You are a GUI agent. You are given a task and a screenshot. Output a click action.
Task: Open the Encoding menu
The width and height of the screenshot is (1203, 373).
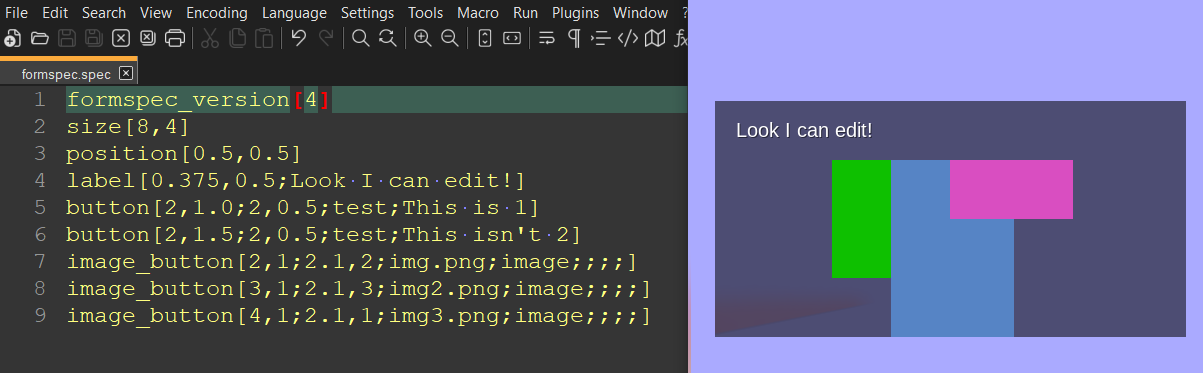pyautogui.click(x=217, y=13)
